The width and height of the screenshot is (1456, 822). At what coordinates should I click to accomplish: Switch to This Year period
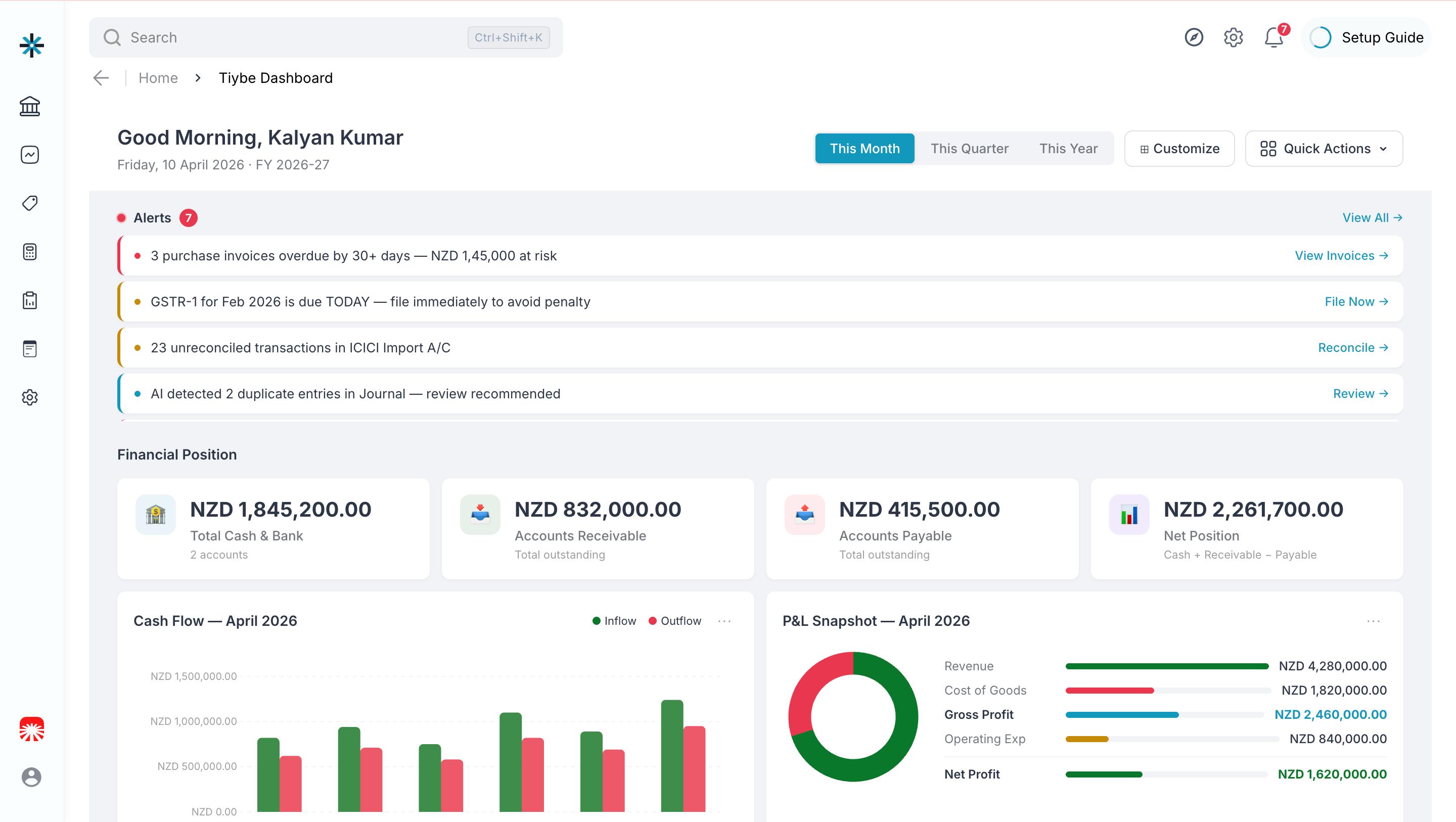pos(1068,149)
